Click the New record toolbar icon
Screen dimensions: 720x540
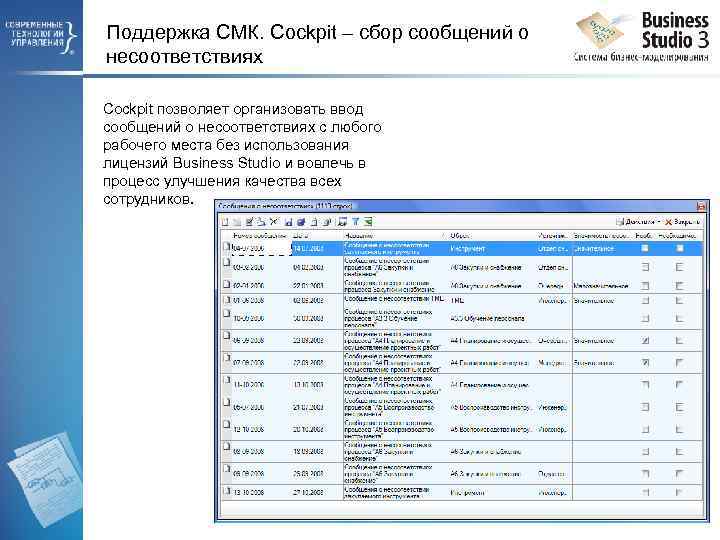click(x=225, y=222)
